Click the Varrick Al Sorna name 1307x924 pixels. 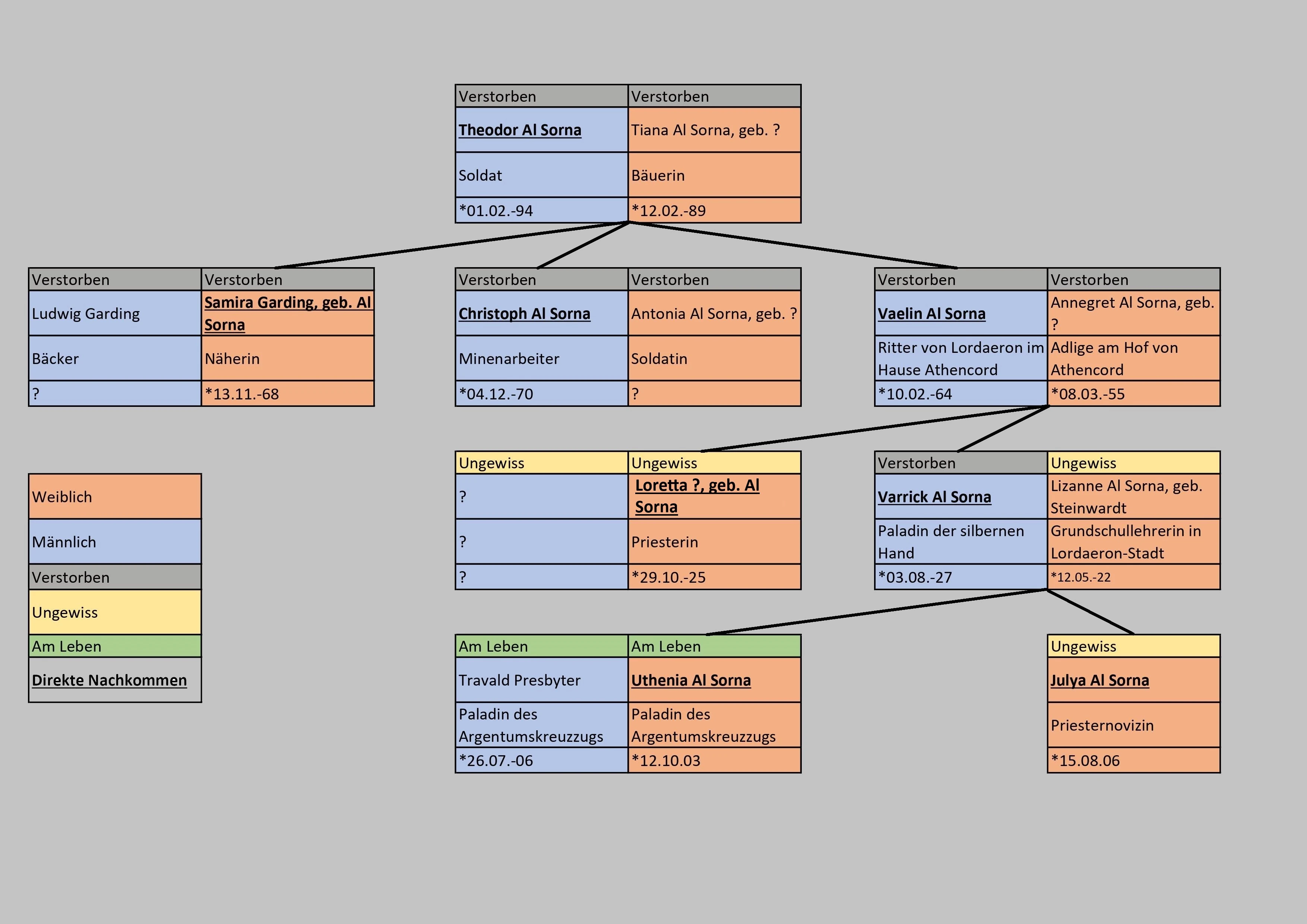coord(934,497)
